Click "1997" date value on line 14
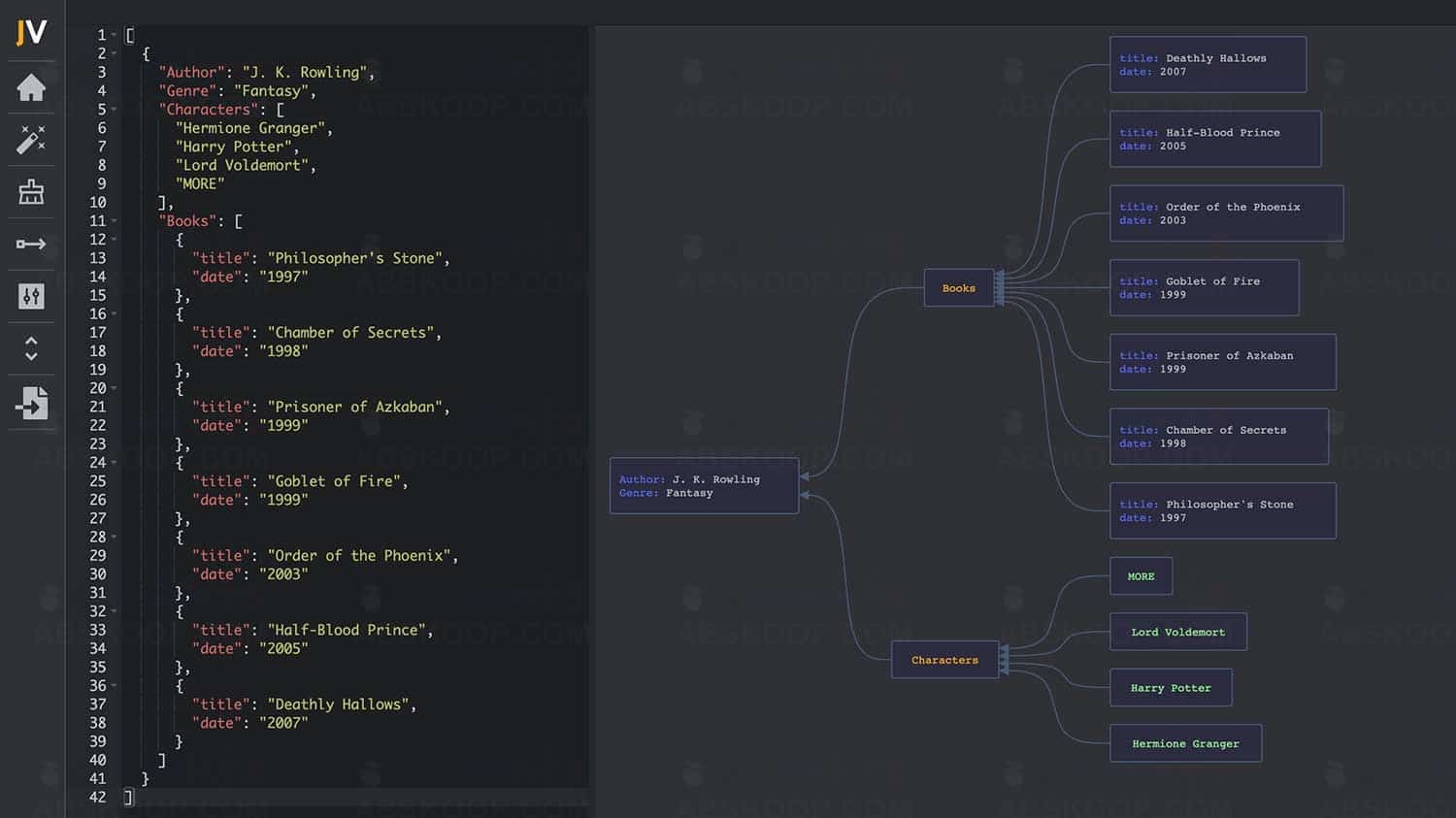 (x=283, y=277)
